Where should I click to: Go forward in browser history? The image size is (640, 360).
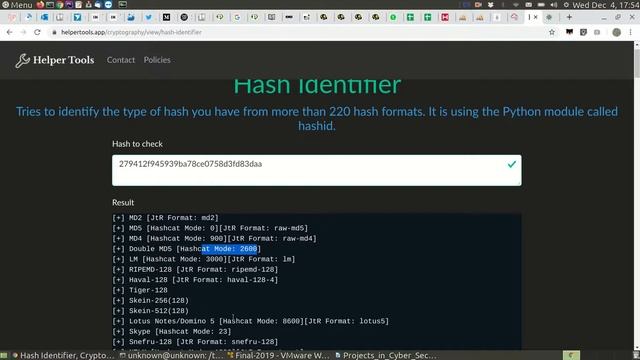(23, 32)
